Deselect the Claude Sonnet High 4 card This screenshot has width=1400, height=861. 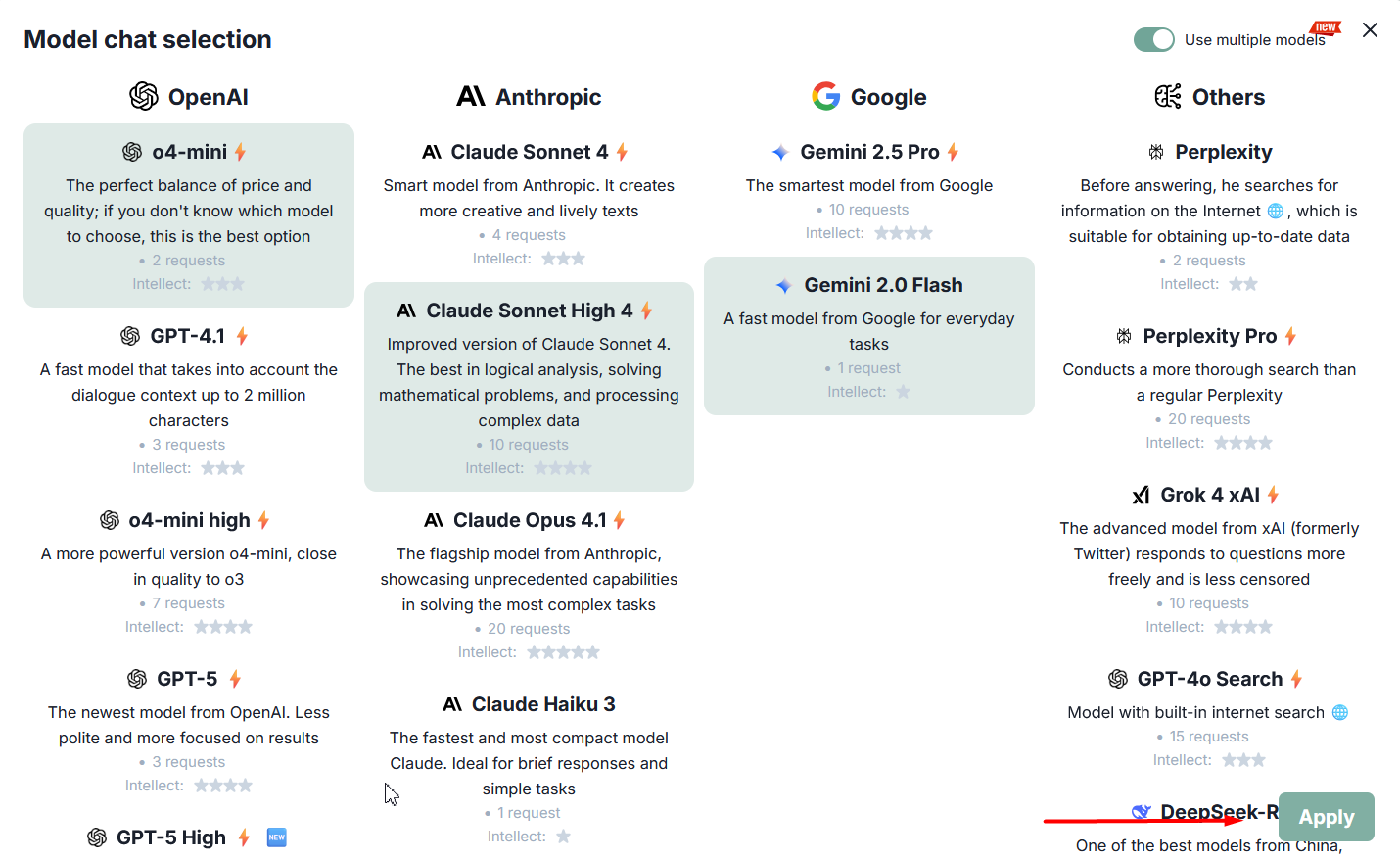(x=529, y=387)
